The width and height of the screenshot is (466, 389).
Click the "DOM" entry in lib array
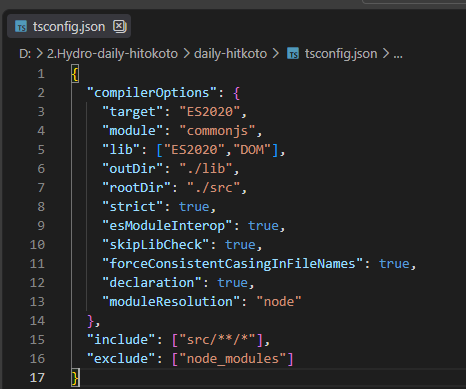click(x=252, y=150)
